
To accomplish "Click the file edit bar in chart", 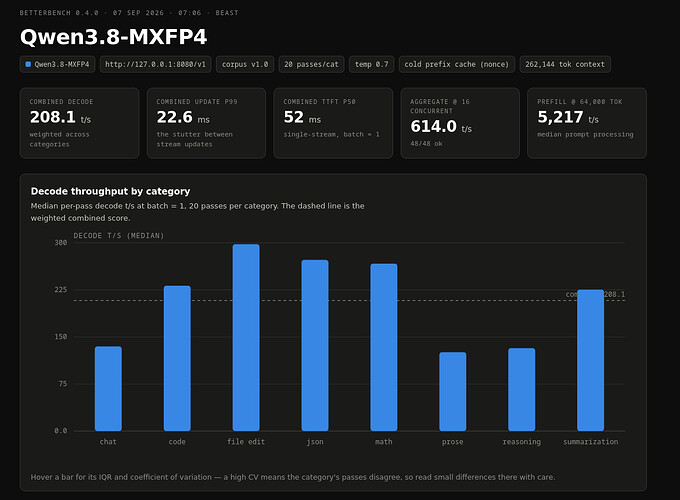I will pos(246,337).
